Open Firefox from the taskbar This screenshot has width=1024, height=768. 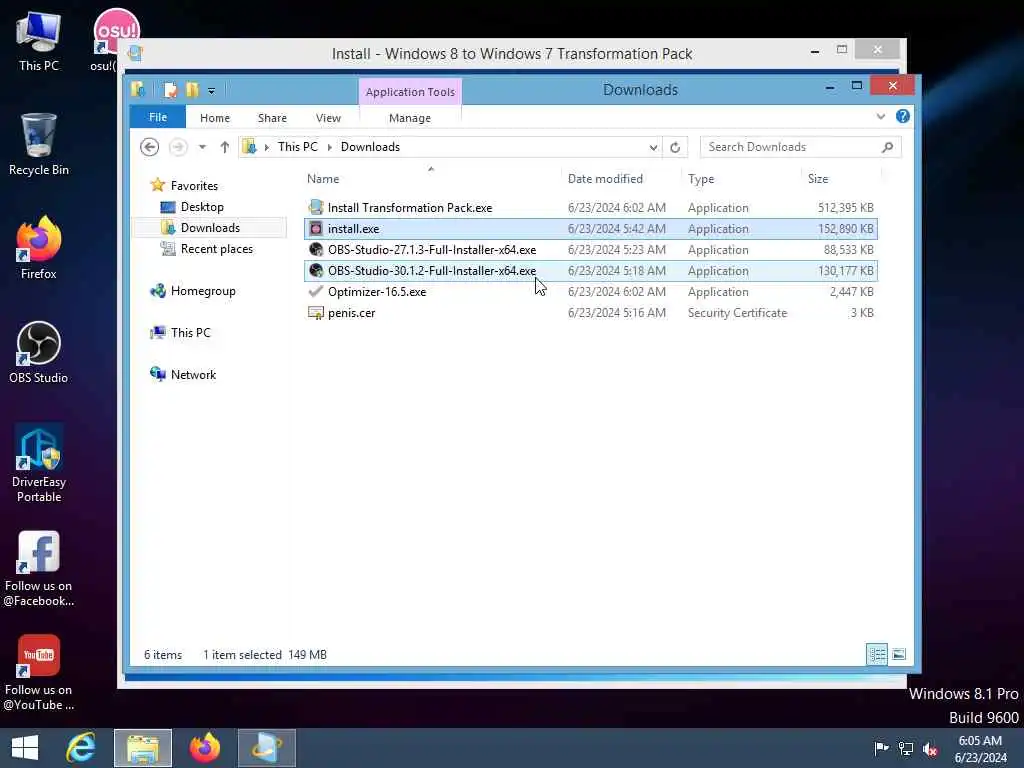click(x=204, y=748)
